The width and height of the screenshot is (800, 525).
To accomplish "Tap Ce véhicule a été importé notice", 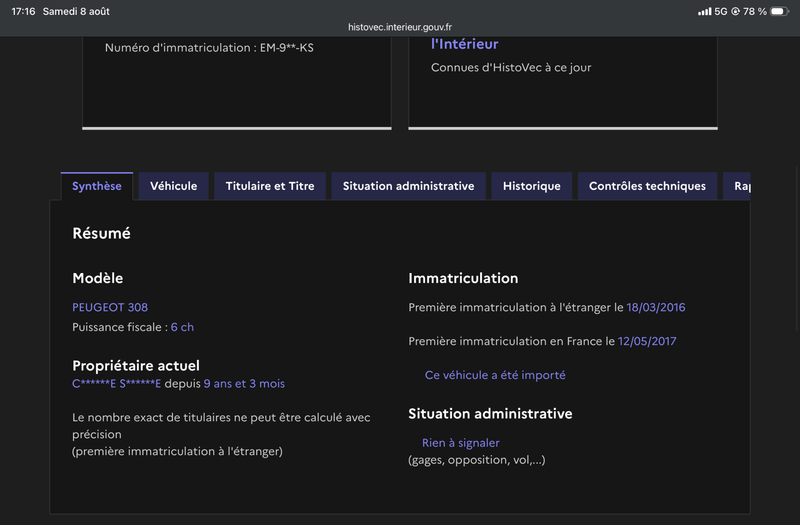I will tap(495, 375).
